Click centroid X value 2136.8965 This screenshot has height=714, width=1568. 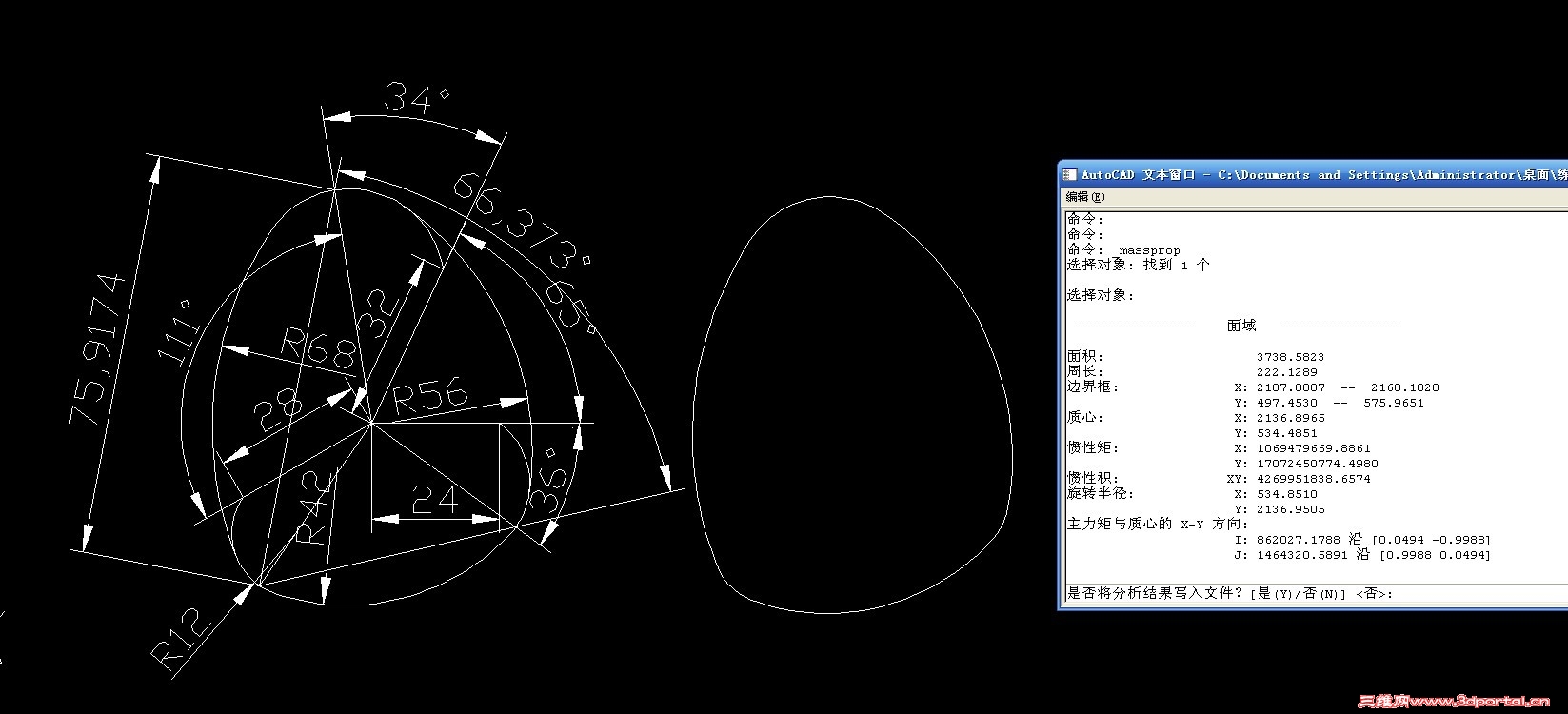[x=1290, y=418]
